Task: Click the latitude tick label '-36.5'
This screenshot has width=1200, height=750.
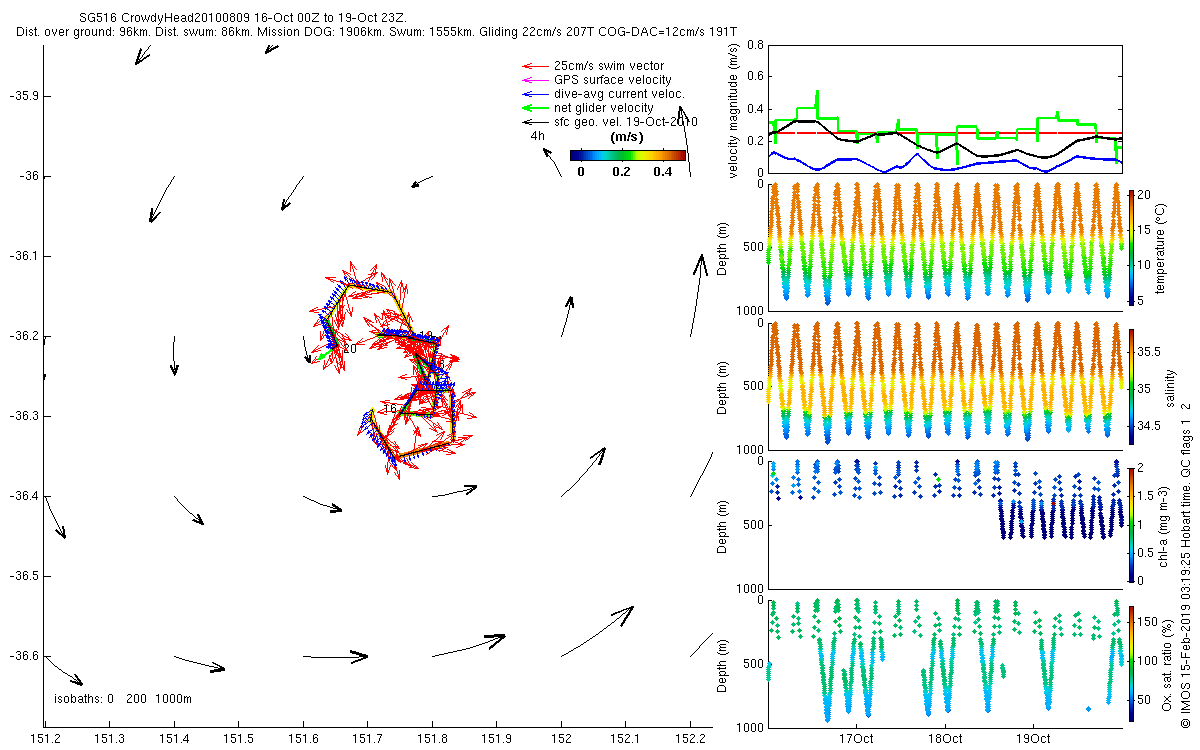Action: coord(23,576)
